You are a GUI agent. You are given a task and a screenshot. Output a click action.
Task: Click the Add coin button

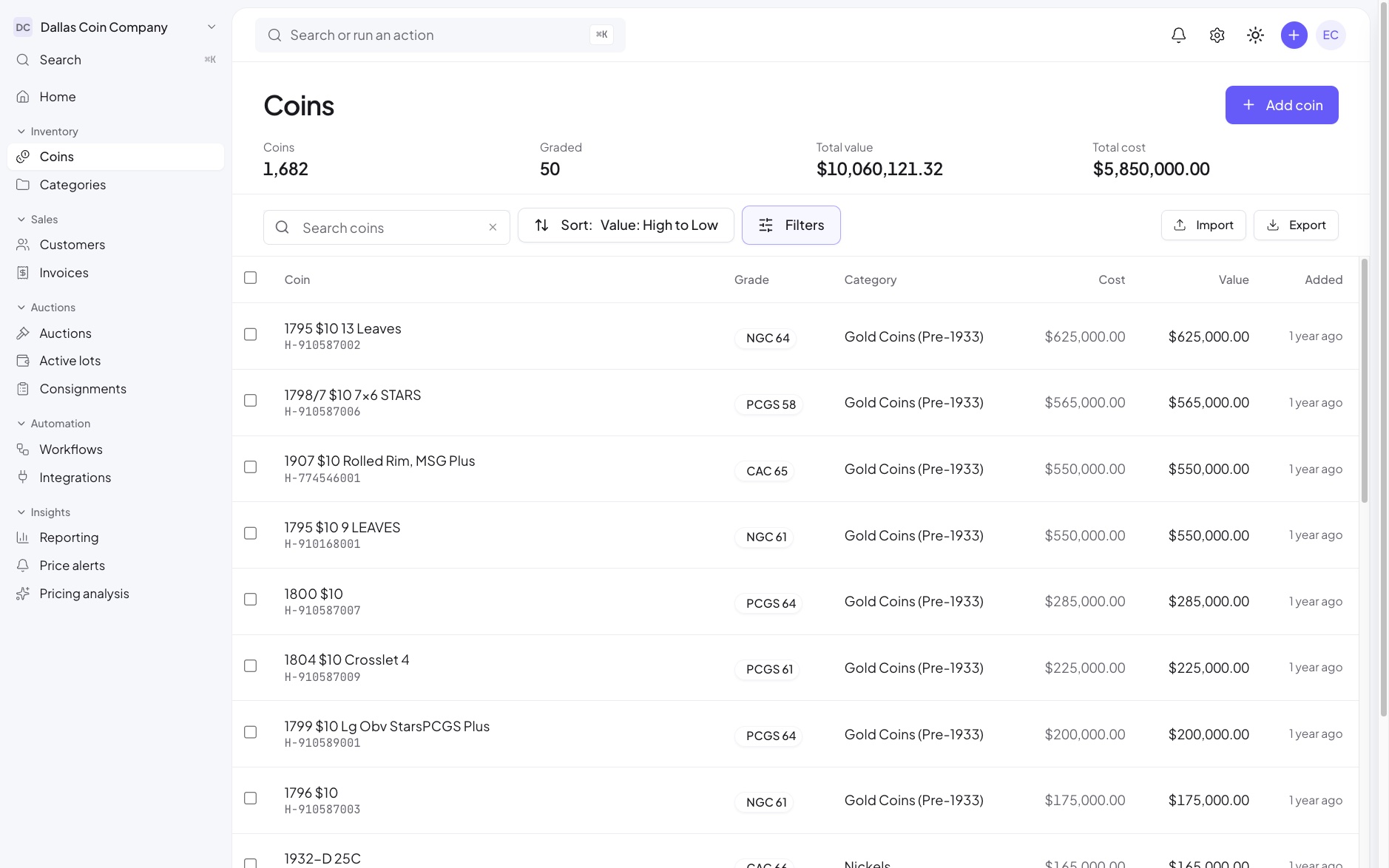click(1282, 105)
